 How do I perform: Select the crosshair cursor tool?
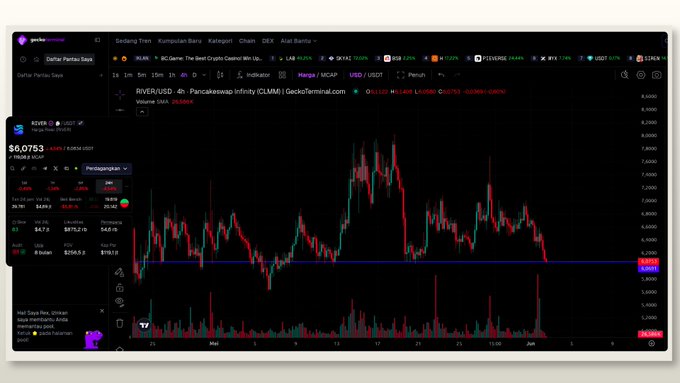(x=120, y=94)
